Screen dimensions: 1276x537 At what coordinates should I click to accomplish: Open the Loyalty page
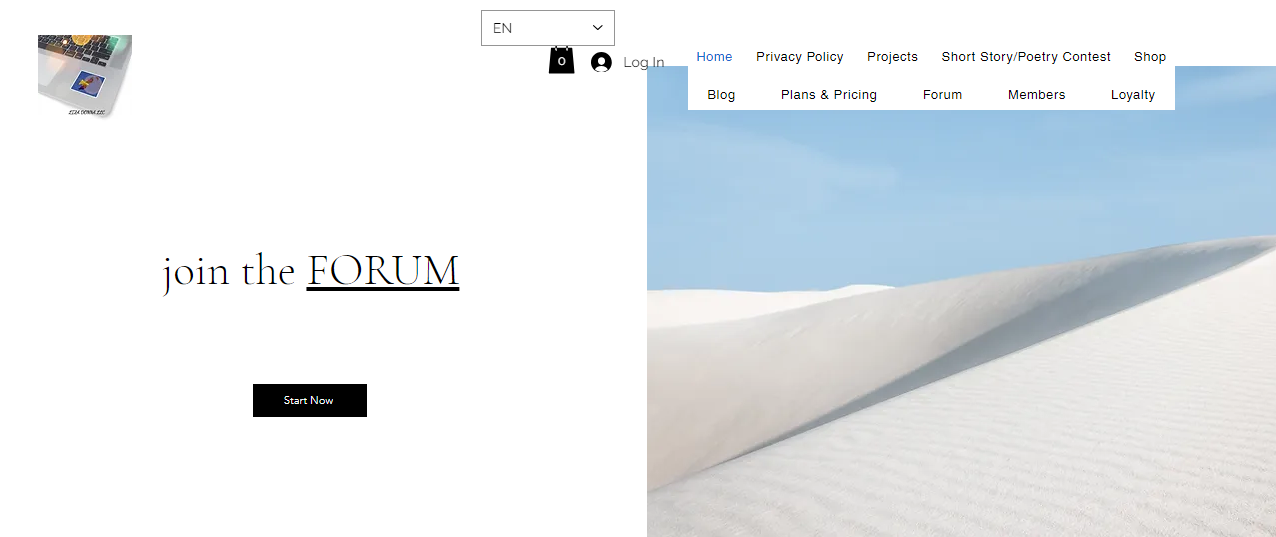[1133, 95]
